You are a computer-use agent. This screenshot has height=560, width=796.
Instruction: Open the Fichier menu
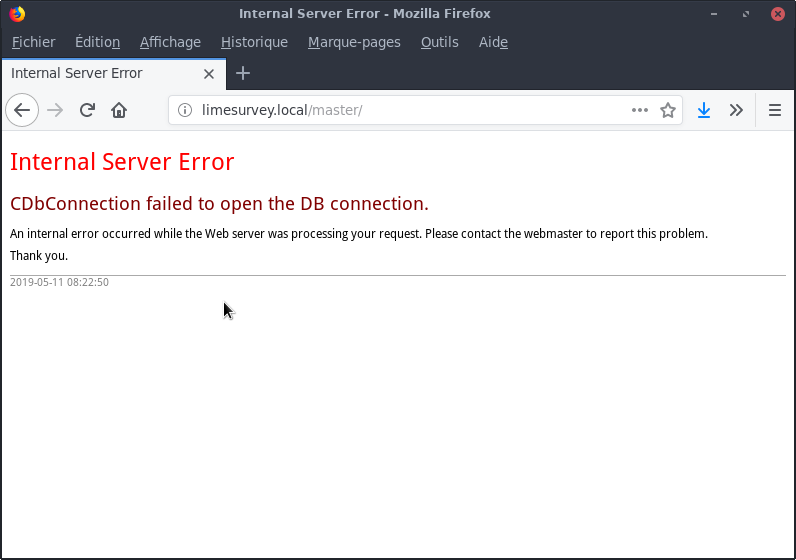pos(34,42)
